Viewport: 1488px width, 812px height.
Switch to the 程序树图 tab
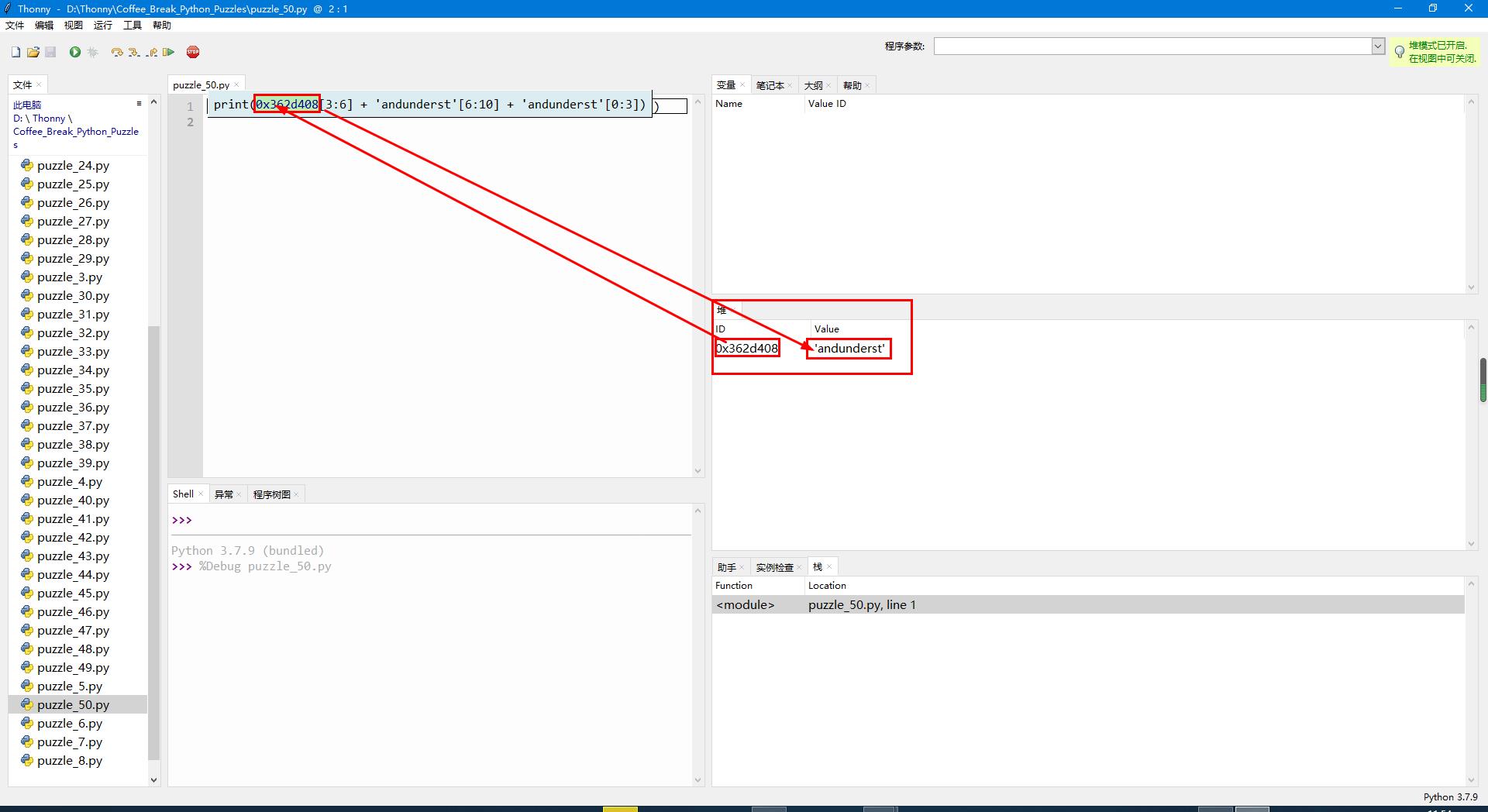coord(271,494)
